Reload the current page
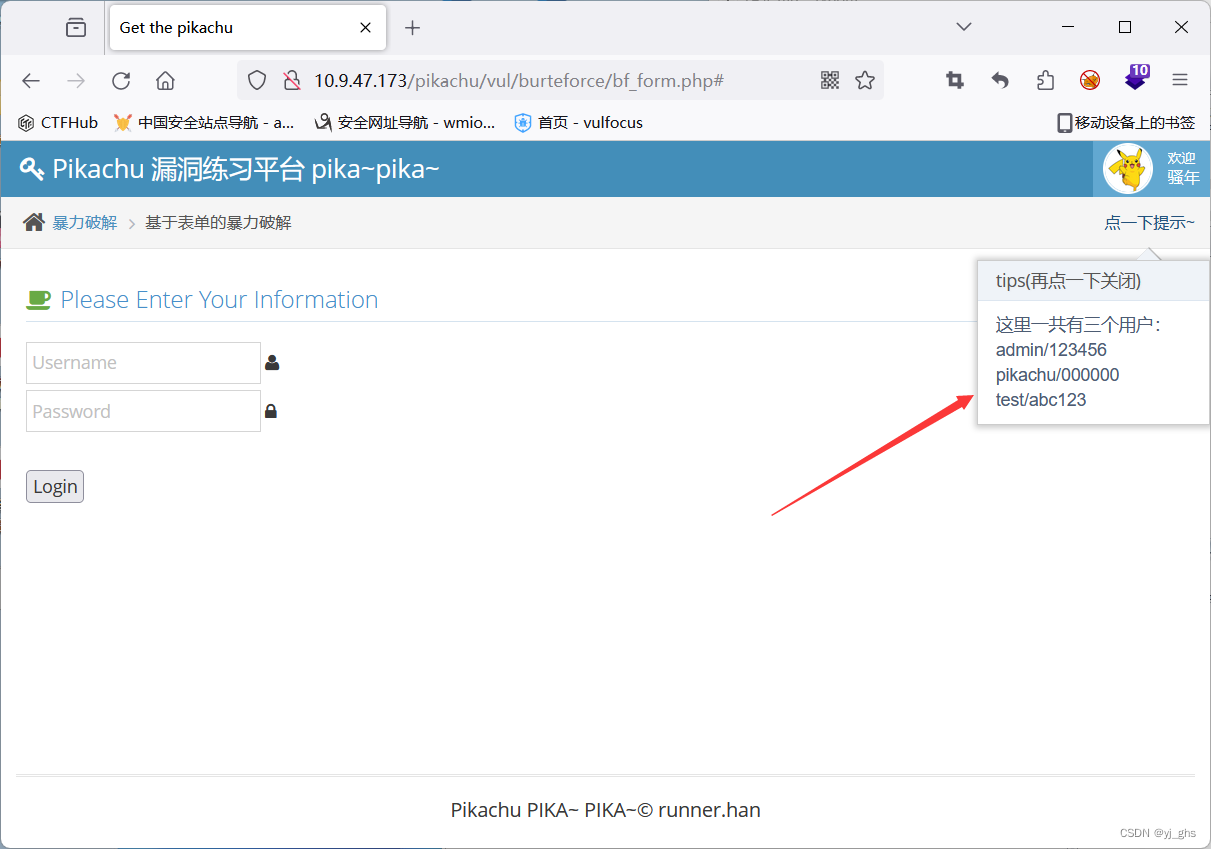The image size is (1211, 849). 121,81
